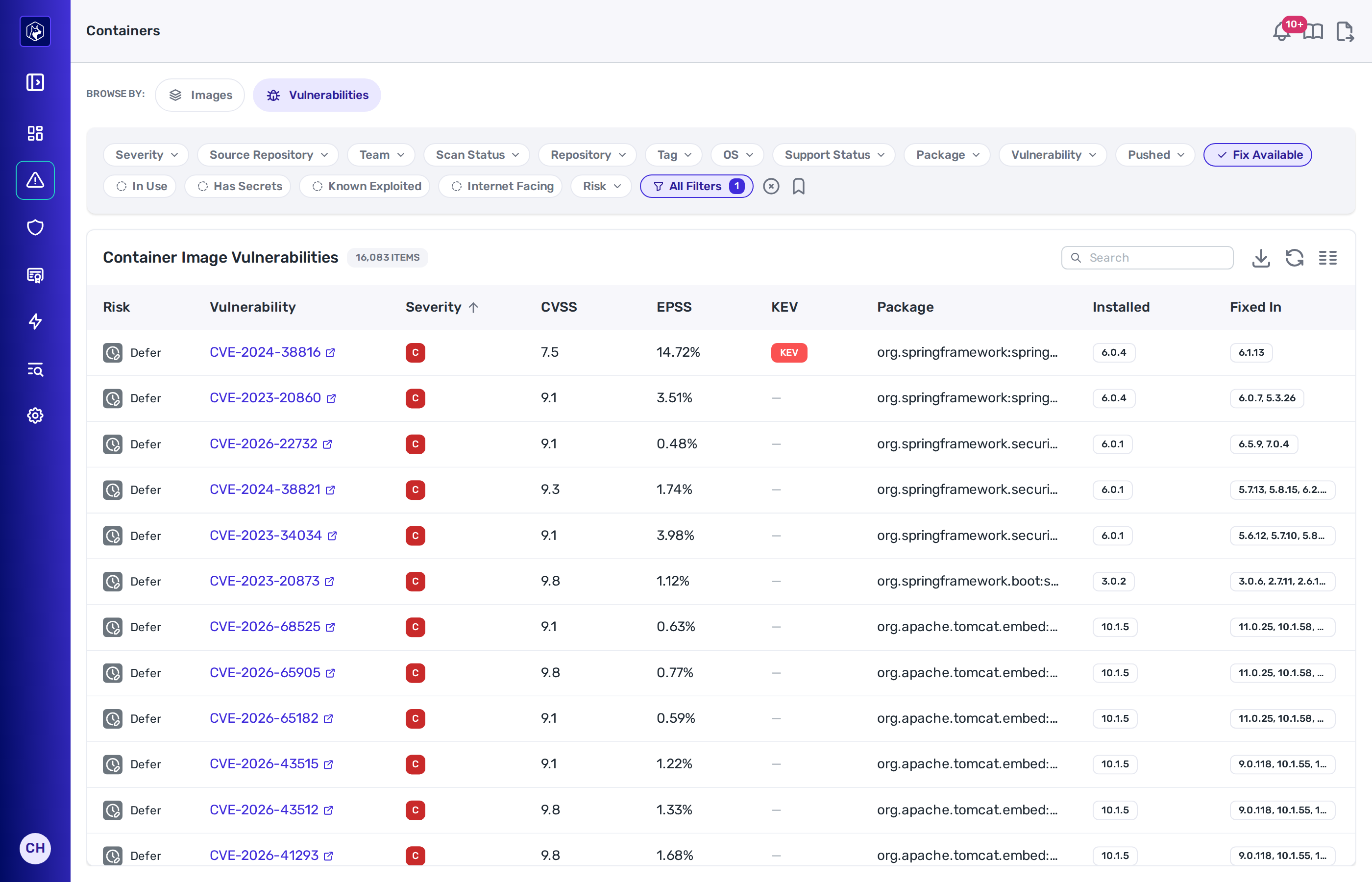Open the search list sidebar icon

click(35, 369)
